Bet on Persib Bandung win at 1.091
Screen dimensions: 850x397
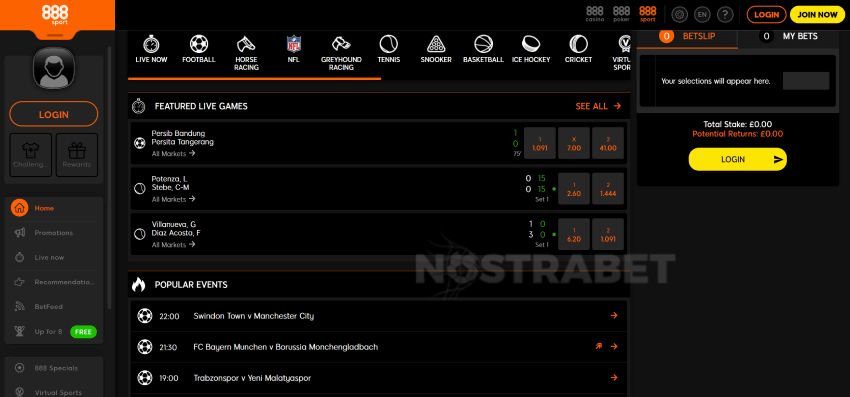point(540,143)
